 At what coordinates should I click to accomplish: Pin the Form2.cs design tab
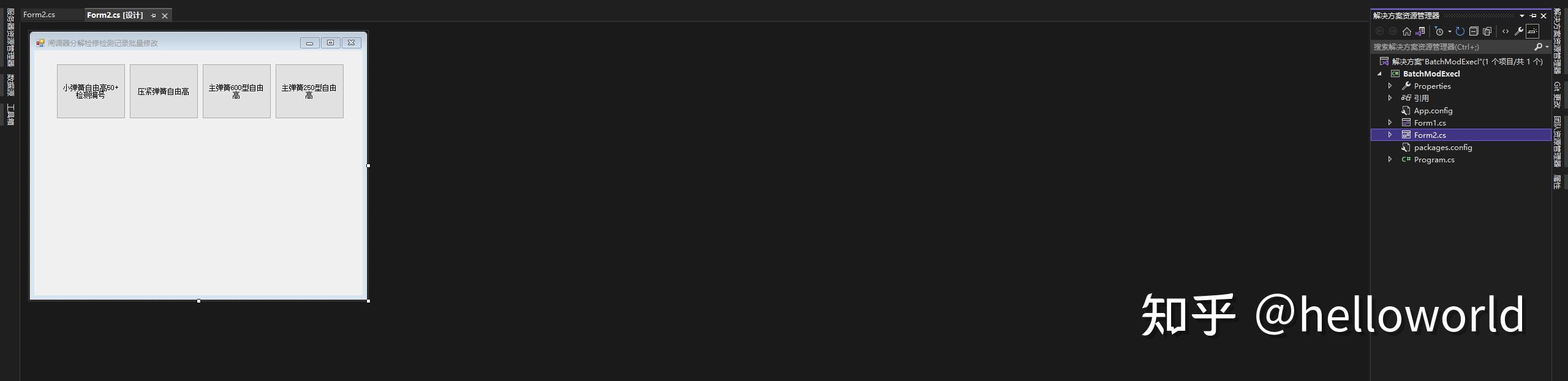tap(153, 15)
